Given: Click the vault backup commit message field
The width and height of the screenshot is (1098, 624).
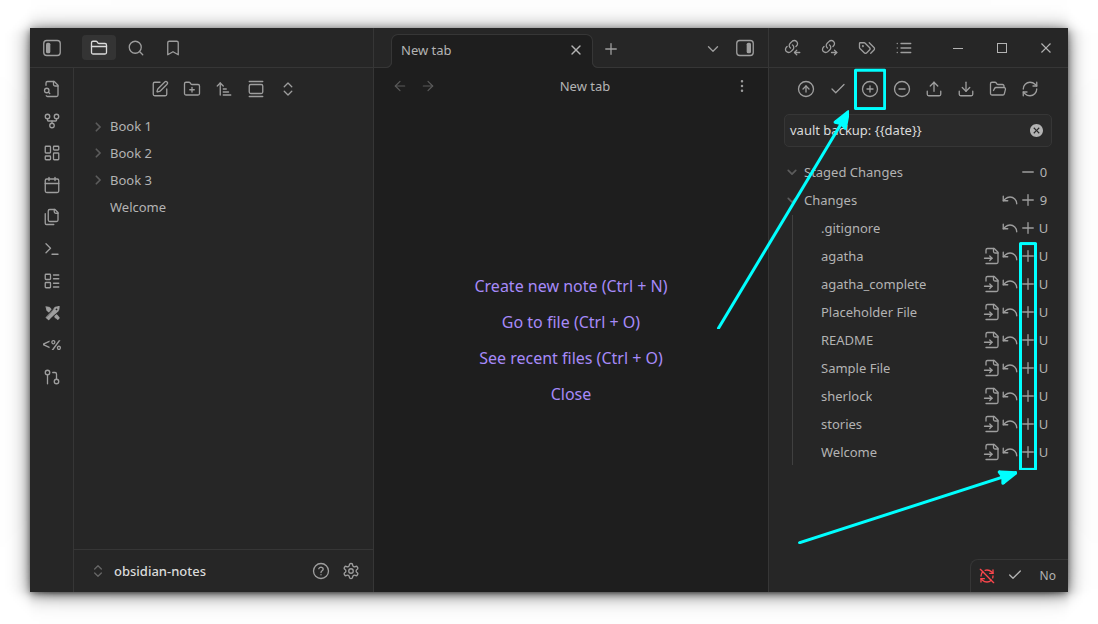Looking at the screenshot, I should (900, 130).
